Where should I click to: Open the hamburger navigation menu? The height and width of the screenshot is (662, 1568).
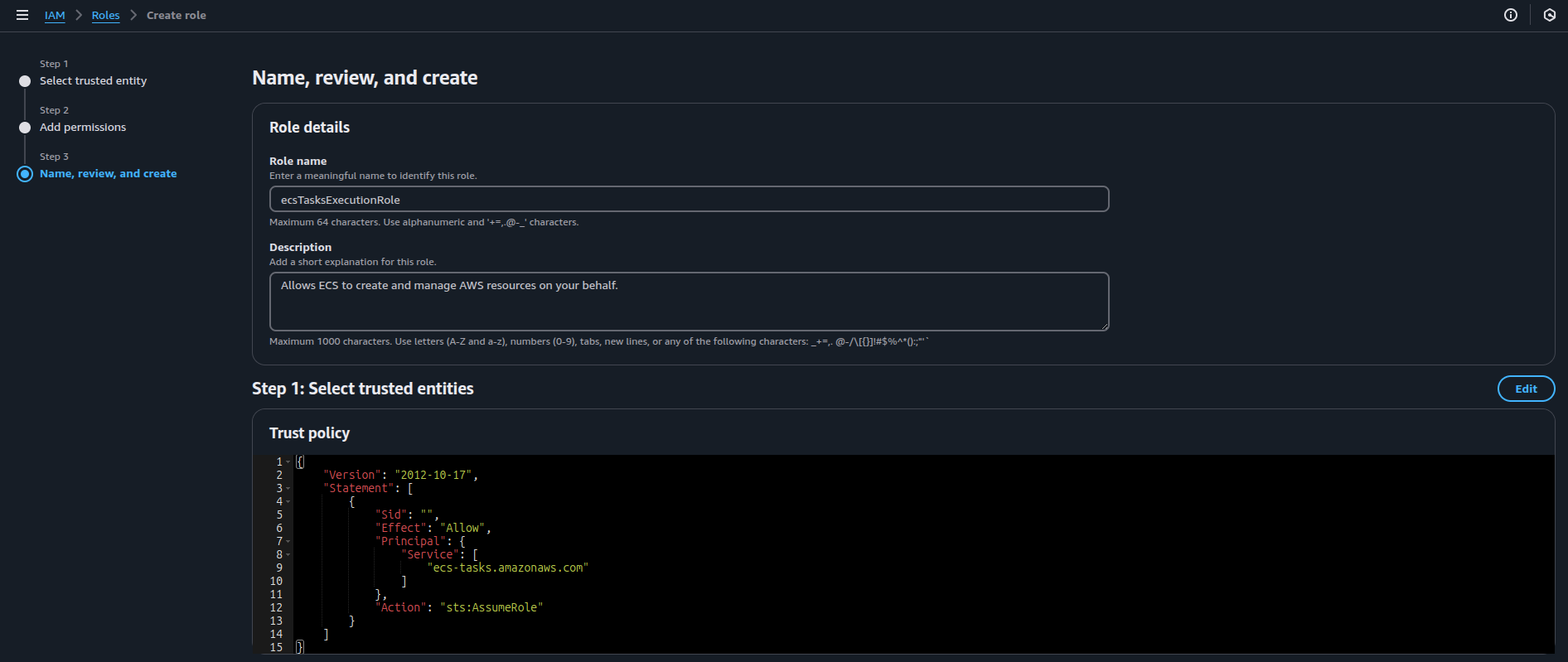pos(22,15)
